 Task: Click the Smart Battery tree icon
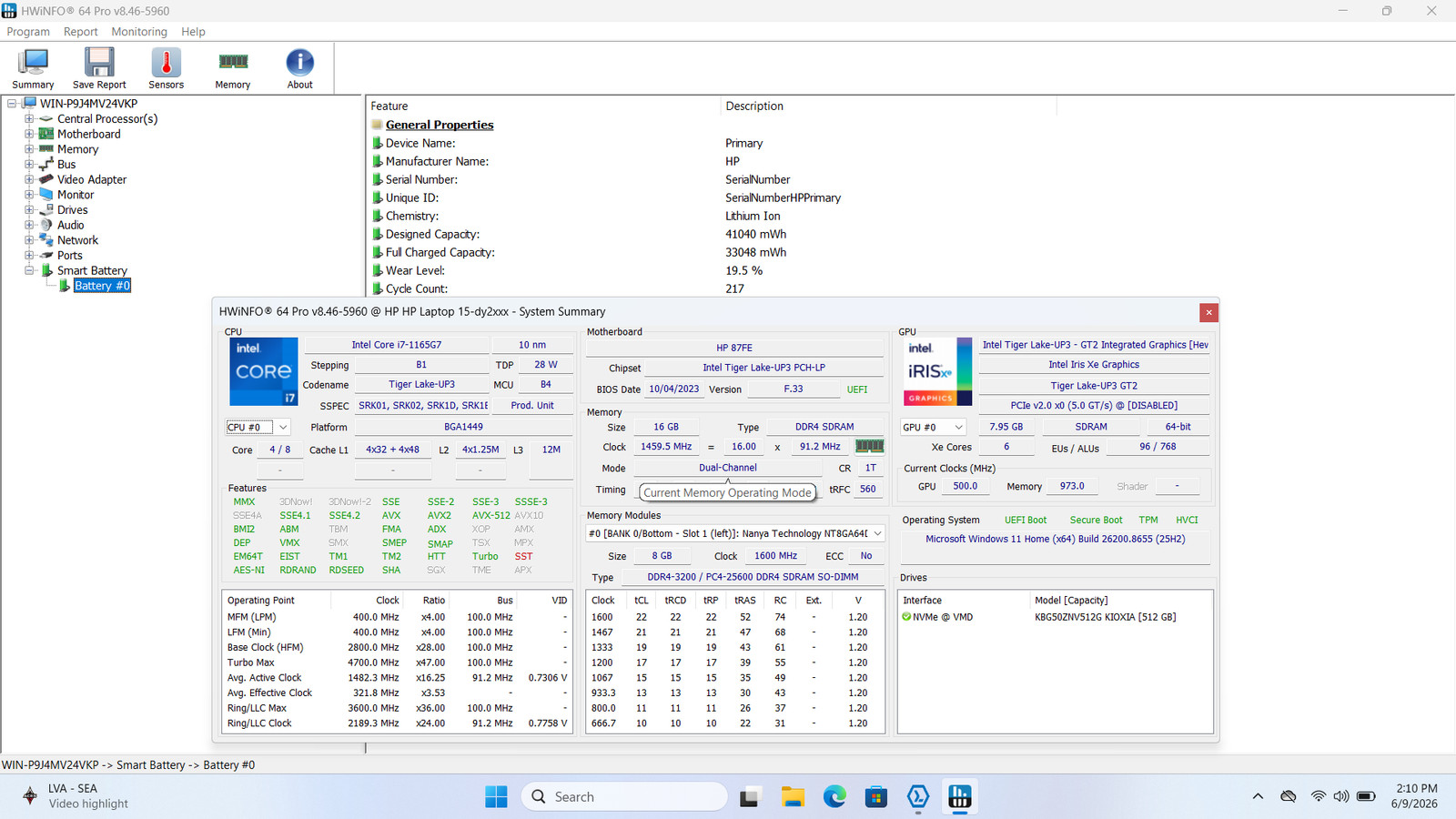click(47, 270)
